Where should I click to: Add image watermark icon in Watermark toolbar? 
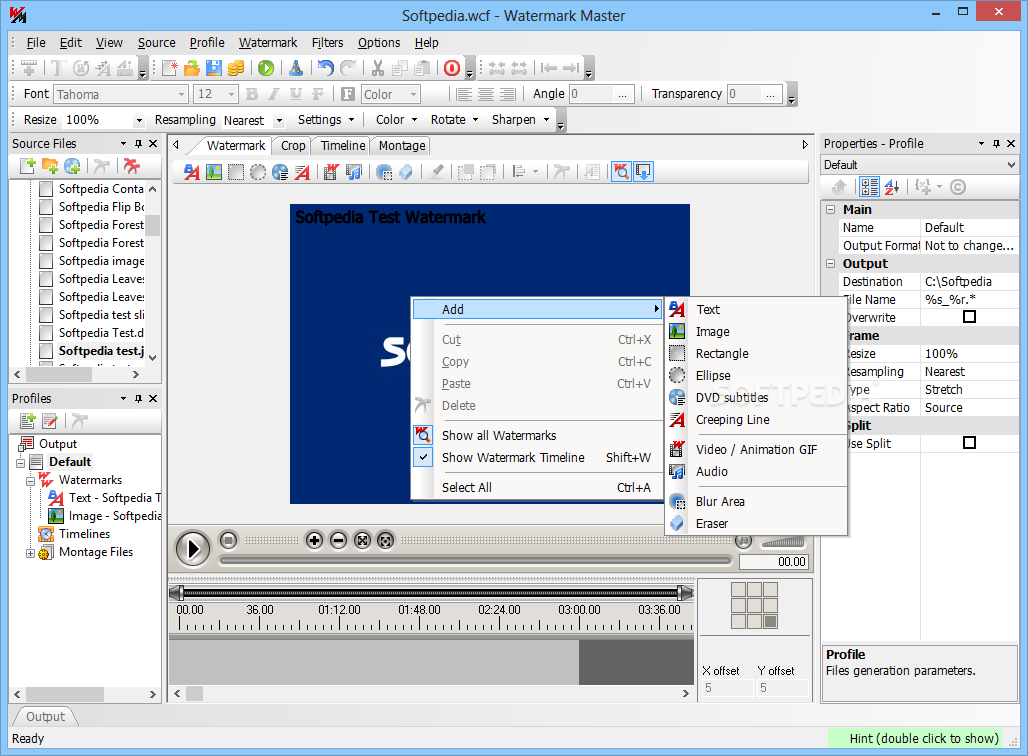214,172
